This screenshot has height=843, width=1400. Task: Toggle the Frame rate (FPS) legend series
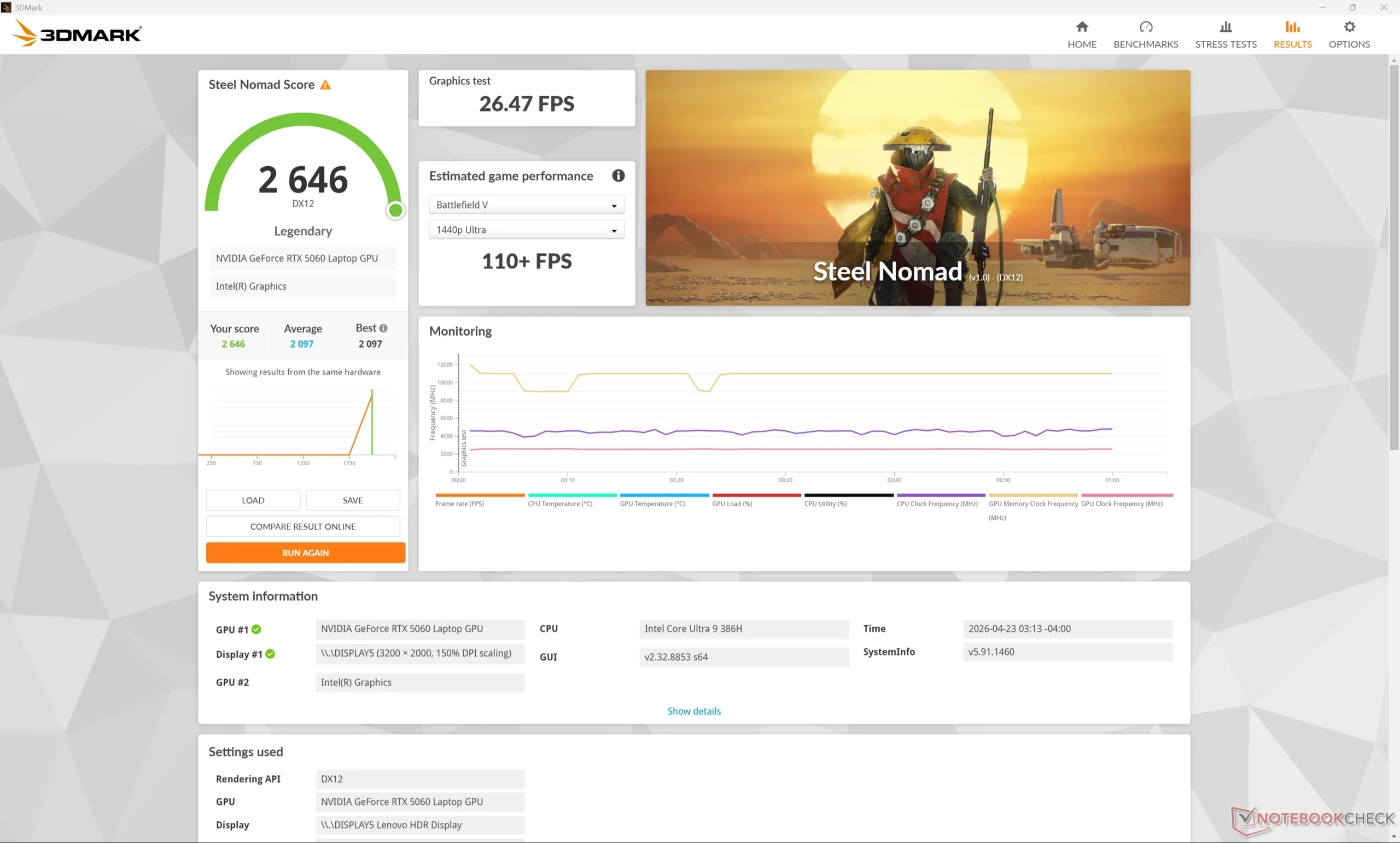coord(460,504)
